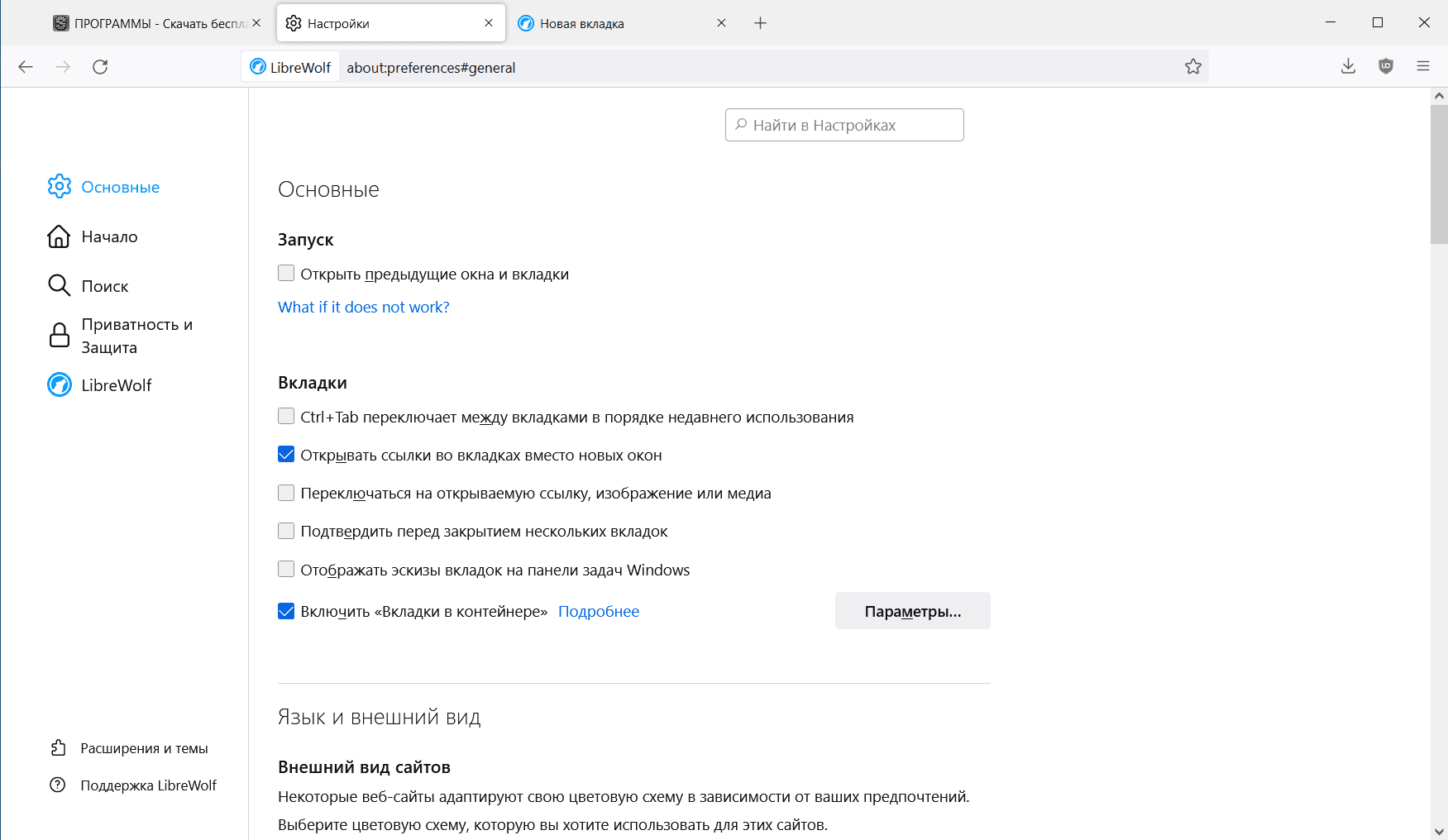Image resolution: width=1448 pixels, height=840 pixels.
Task: Click the scrollbar down arrow
Action: (1439, 831)
